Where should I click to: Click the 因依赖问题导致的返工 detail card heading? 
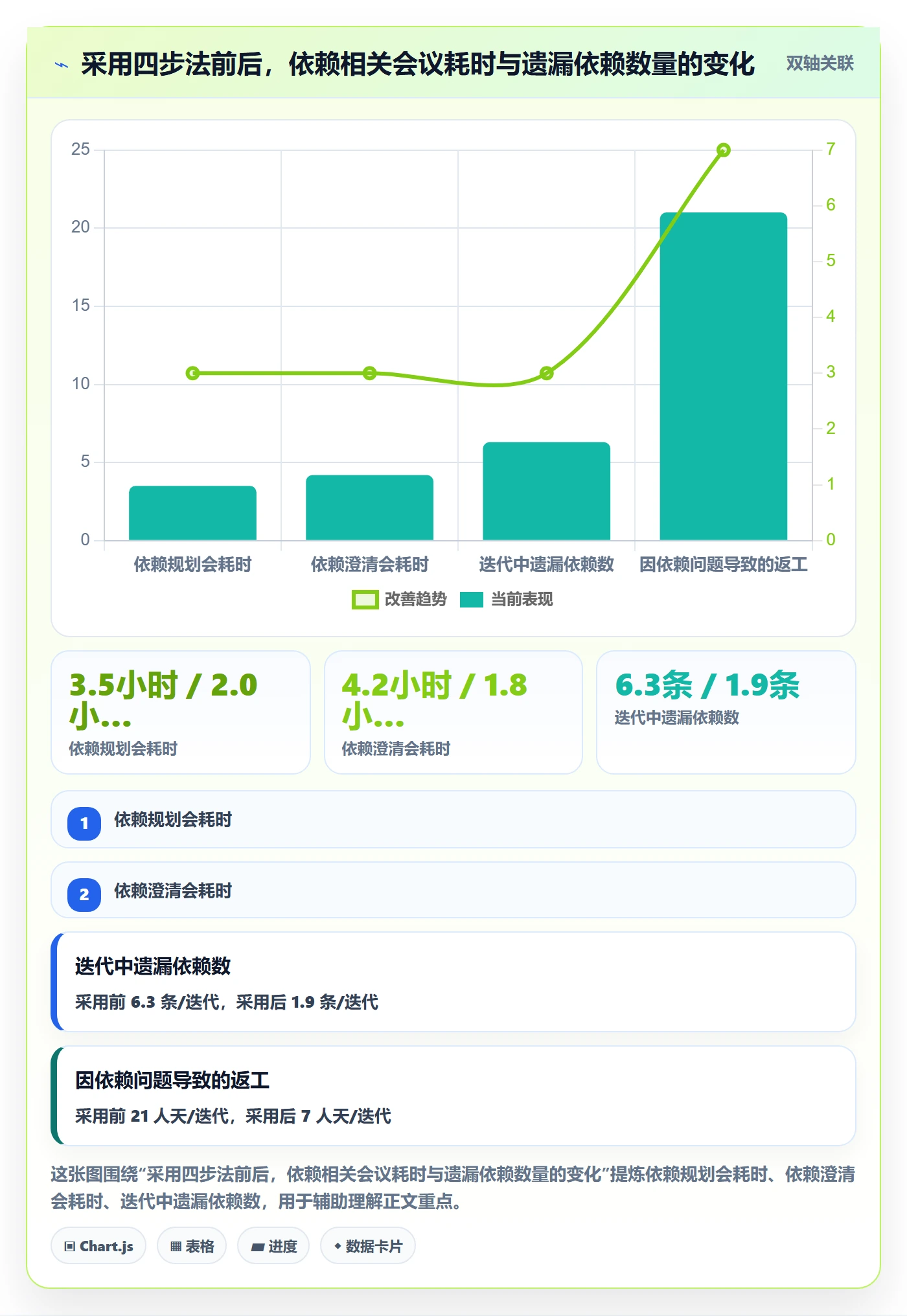(172, 1080)
